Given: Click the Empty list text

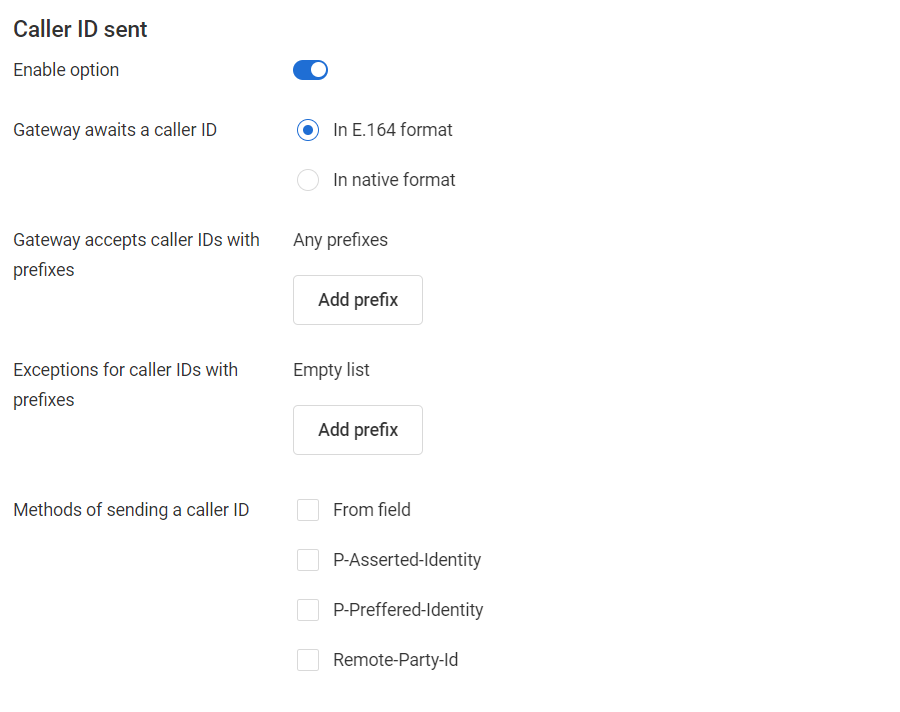Looking at the screenshot, I should click(x=331, y=370).
